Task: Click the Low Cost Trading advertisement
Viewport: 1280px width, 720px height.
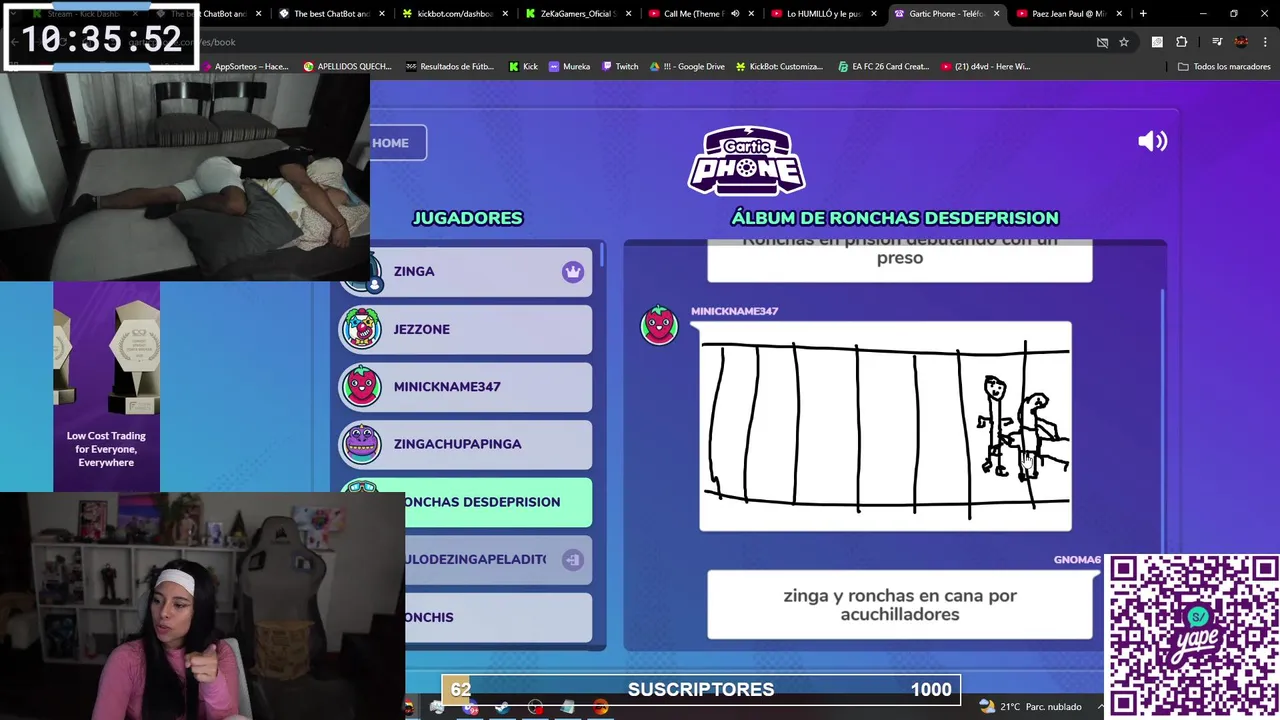Action: (106, 387)
